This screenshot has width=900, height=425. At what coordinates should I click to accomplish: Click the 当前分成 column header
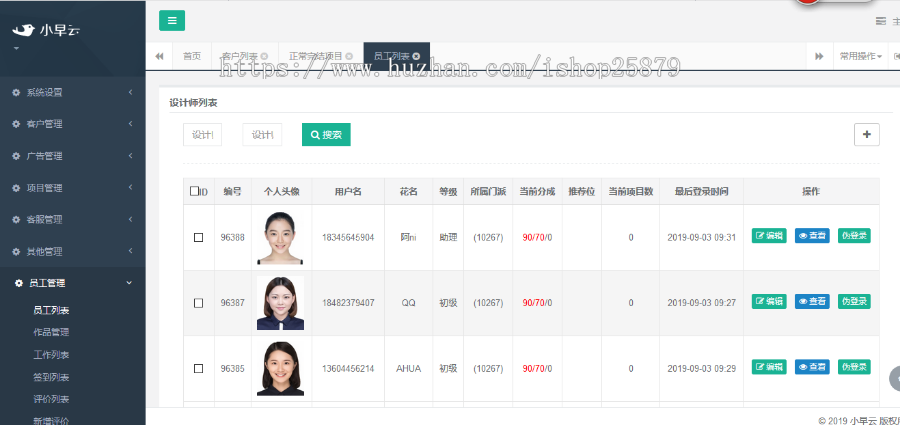click(537, 192)
